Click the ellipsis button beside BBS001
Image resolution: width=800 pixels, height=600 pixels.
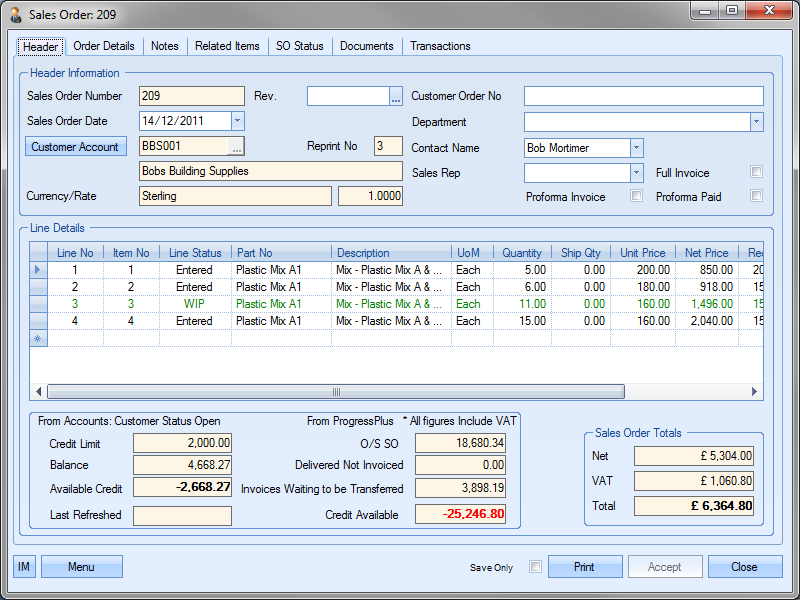pyautogui.click(x=237, y=147)
